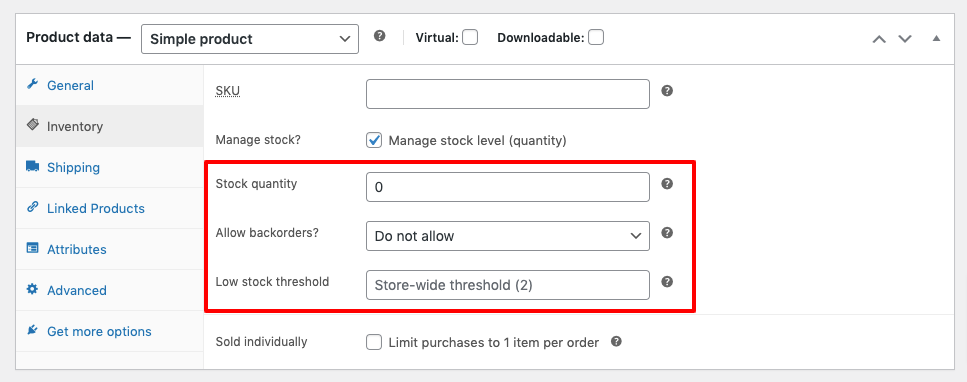Click the General wrench icon
The width and height of the screenshot is (967, 382).
pyautogui.click(x=33, y=85)
